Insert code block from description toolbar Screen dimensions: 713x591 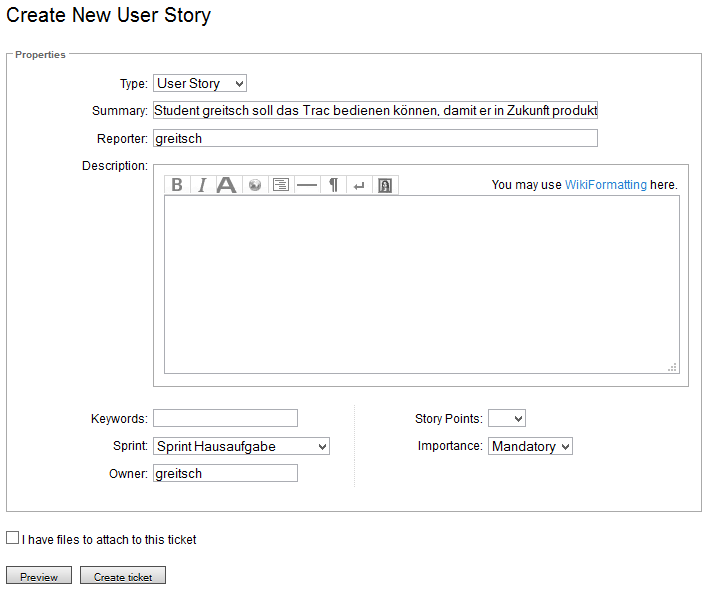coord(281,185)
